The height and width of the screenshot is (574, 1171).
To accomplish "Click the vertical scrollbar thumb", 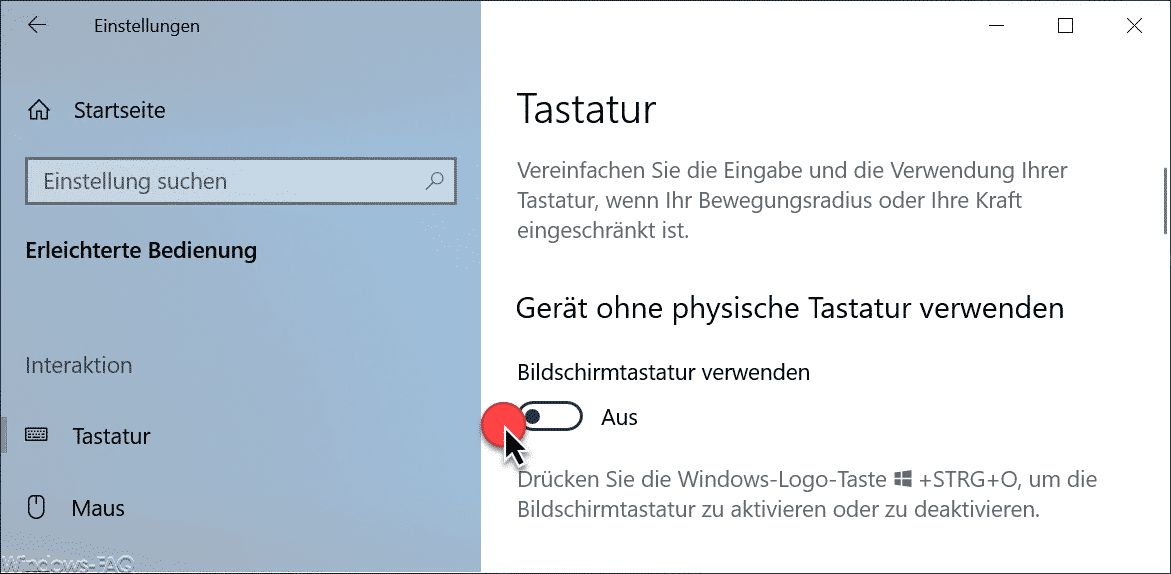I will click(1165, 200).
